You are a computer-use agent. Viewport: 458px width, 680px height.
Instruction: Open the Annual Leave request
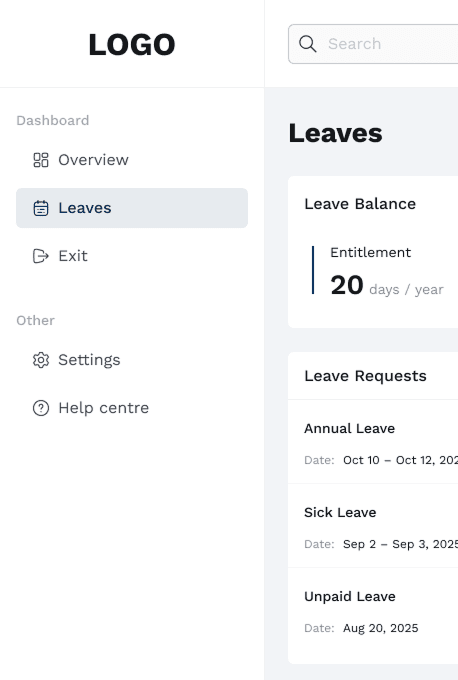coord(373,442)
